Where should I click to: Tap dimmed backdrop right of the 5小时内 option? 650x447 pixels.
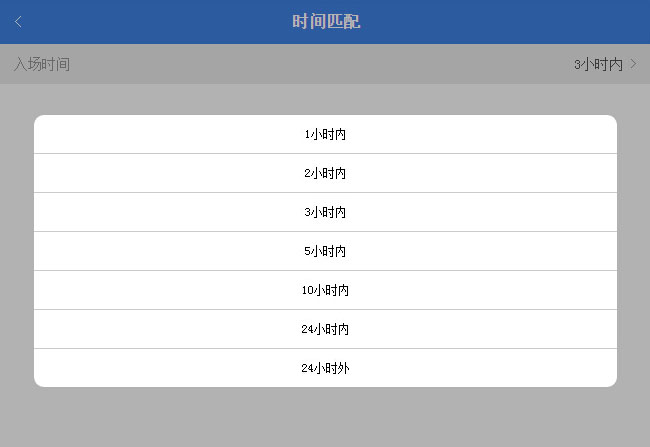[633, 251]
